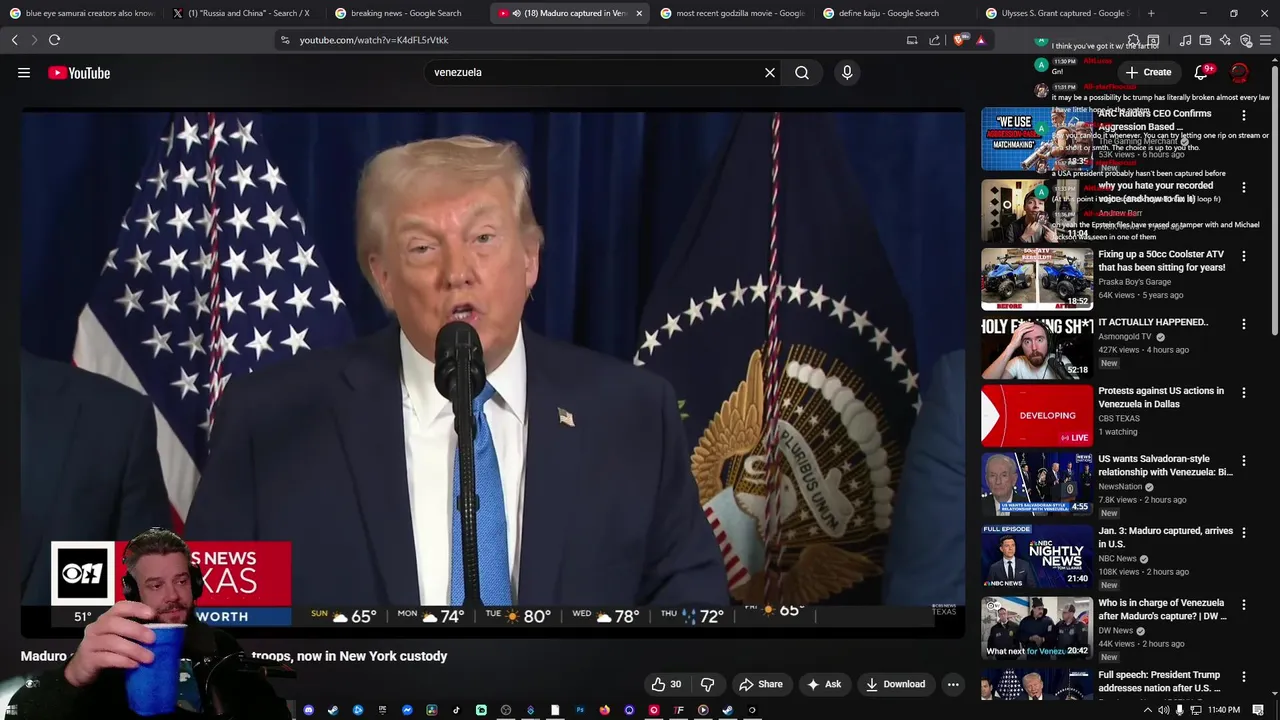Reload the current page
The image size is (1280, 720).
tap(54, 40)
